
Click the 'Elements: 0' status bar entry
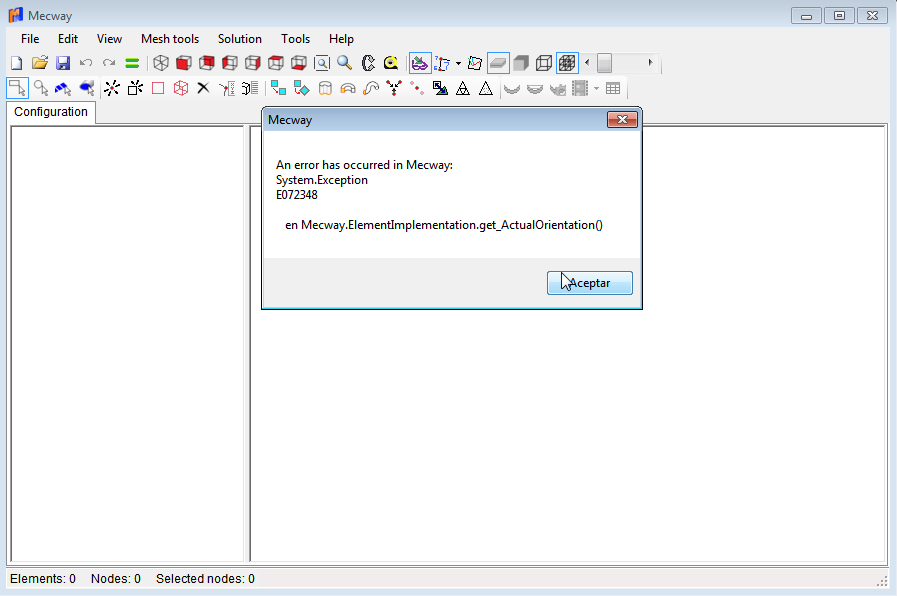(x=43, y=579)
